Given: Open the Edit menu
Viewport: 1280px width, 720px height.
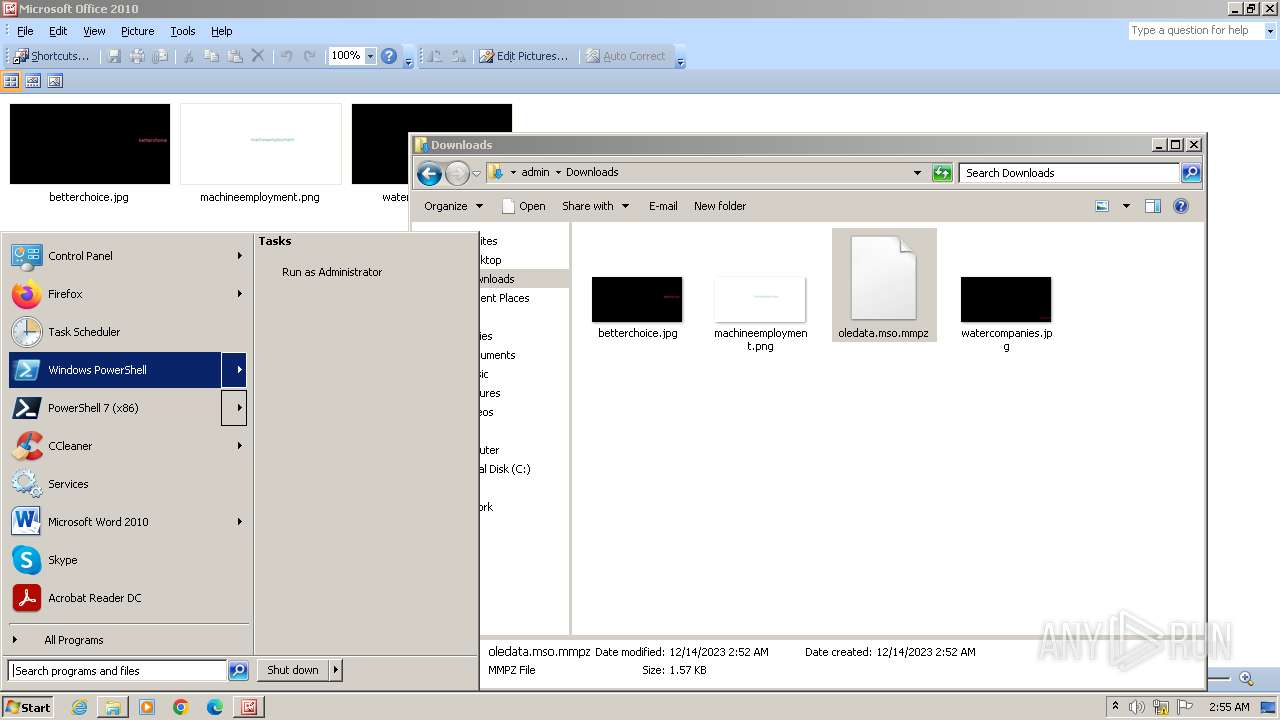Looking at the screenshot, I should click(58, 31).
